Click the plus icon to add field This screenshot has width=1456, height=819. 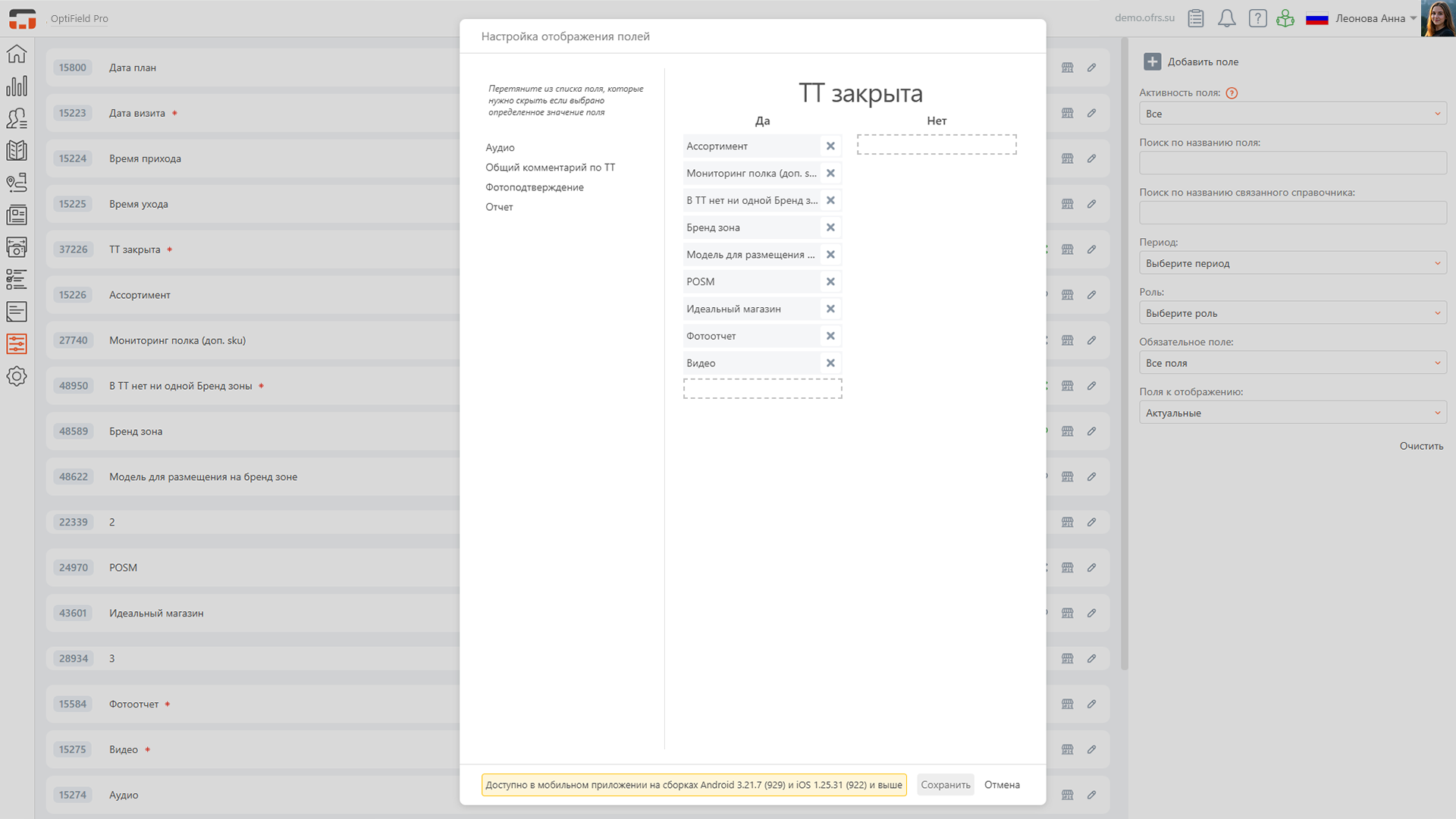[1152, 62]
